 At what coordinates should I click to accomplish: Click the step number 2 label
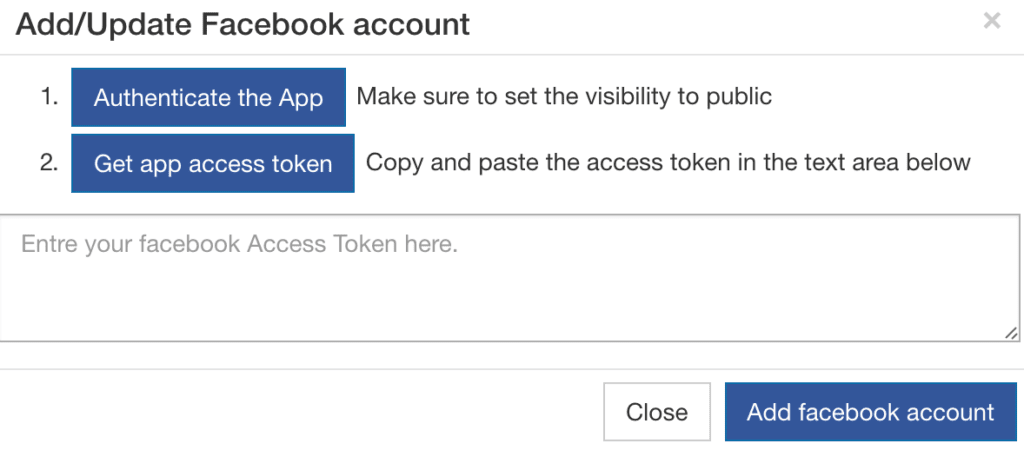[49, 162]
